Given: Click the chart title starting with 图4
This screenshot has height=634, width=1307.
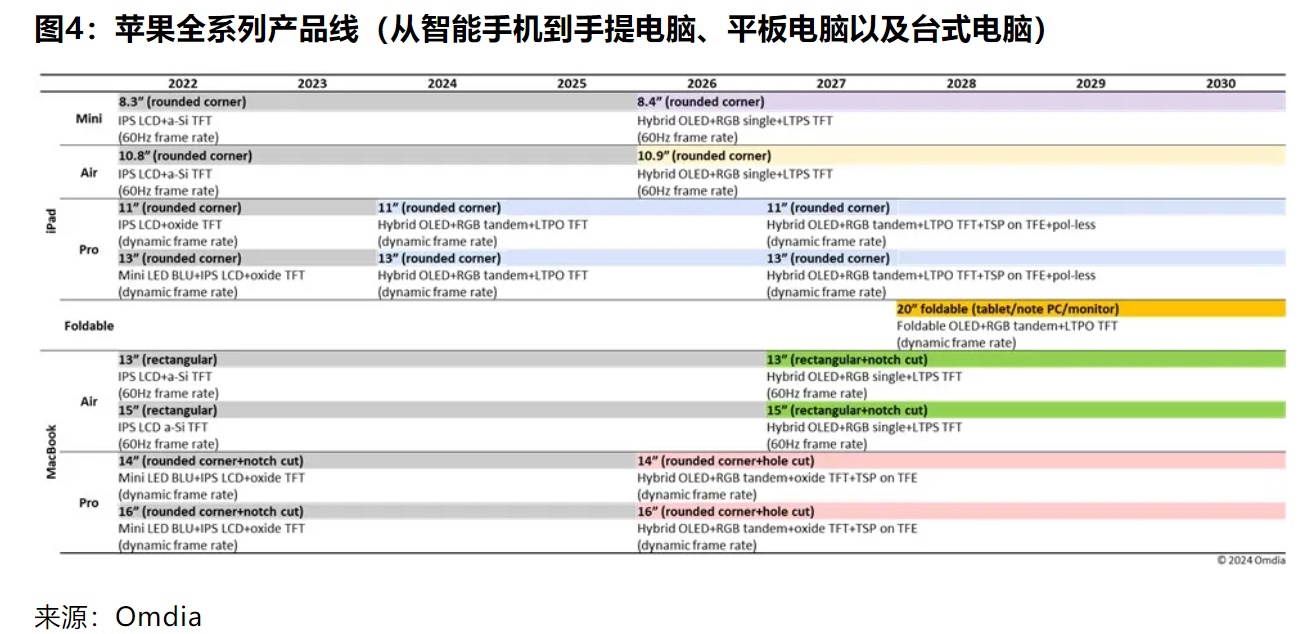Looking at the screenshot, I should pyautogui.click(x=542, y=30).
